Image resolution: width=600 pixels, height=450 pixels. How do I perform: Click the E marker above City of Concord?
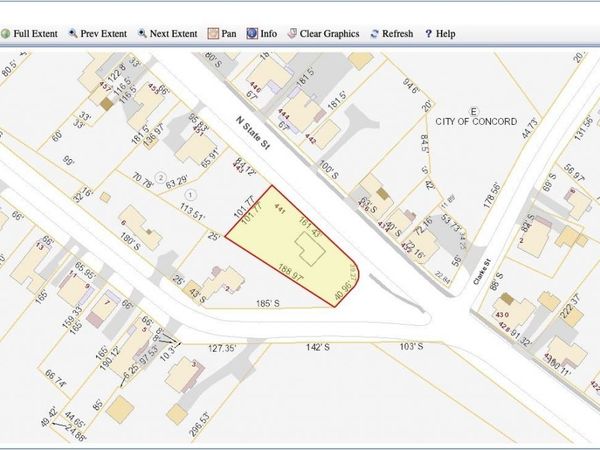click(x=474, y=112)
